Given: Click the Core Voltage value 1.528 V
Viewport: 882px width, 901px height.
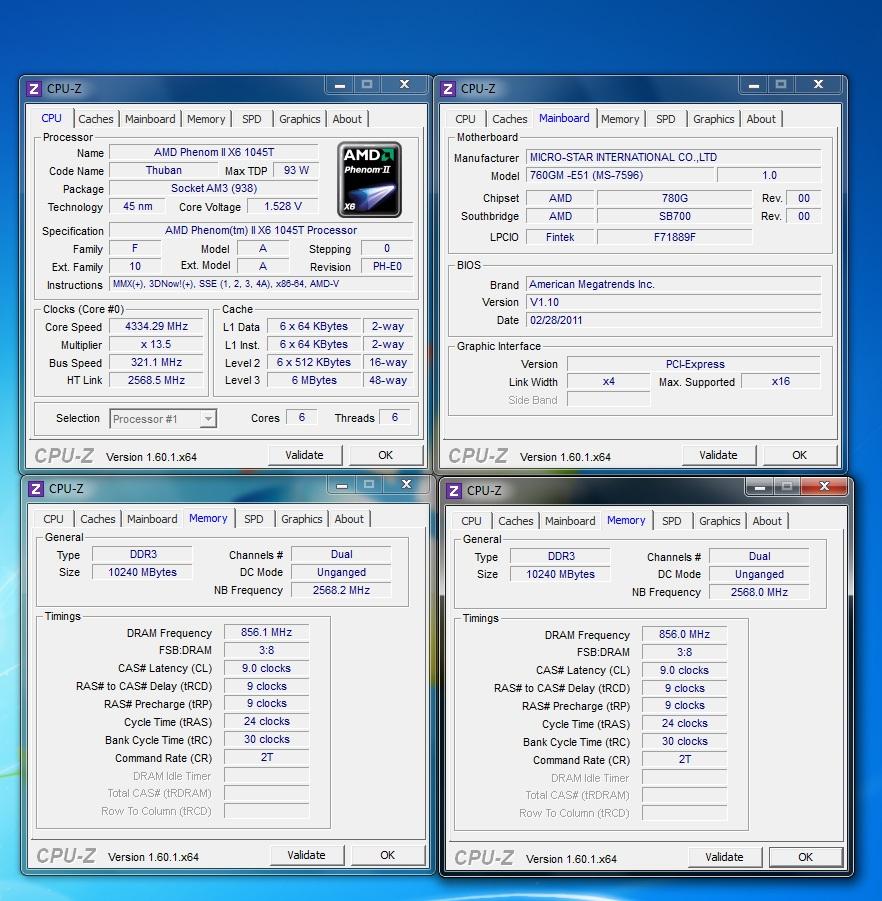Looking at the screenshot, I should coord(282,206).
